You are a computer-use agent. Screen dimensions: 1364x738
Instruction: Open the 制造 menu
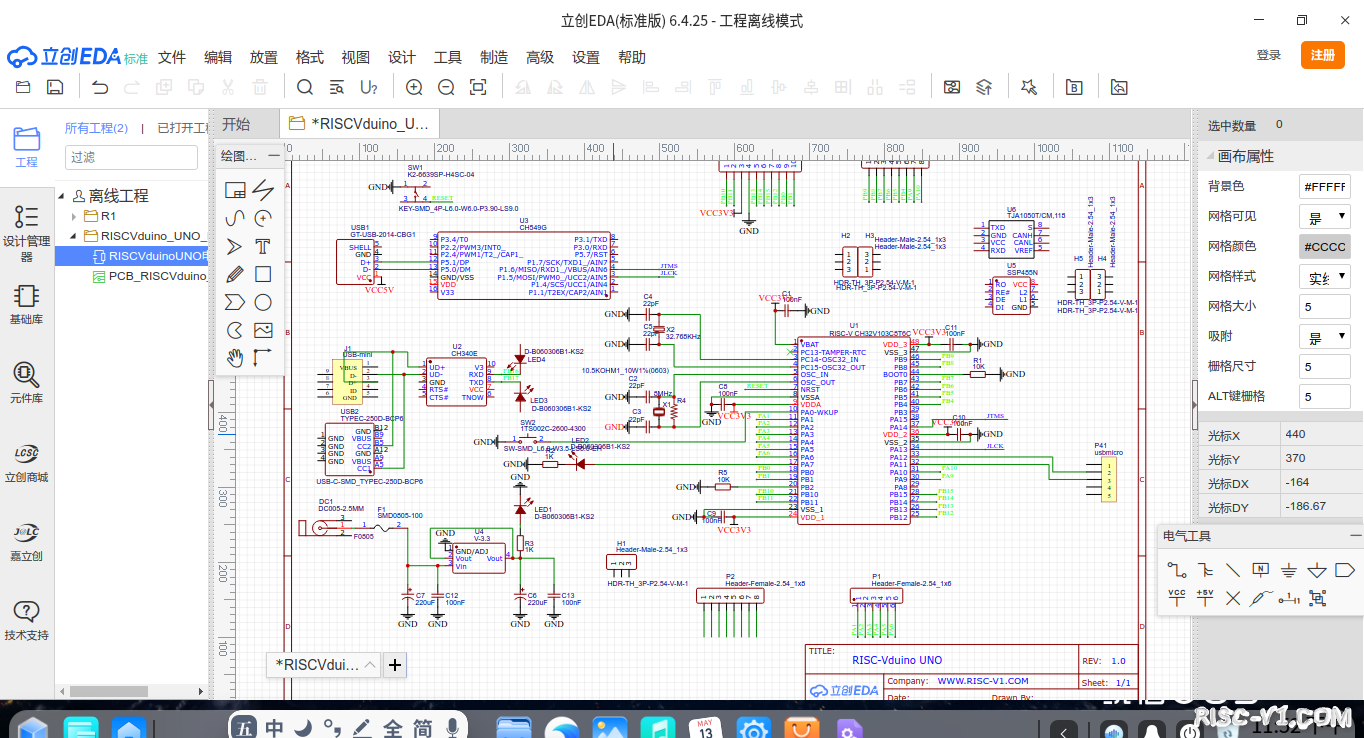494,57
